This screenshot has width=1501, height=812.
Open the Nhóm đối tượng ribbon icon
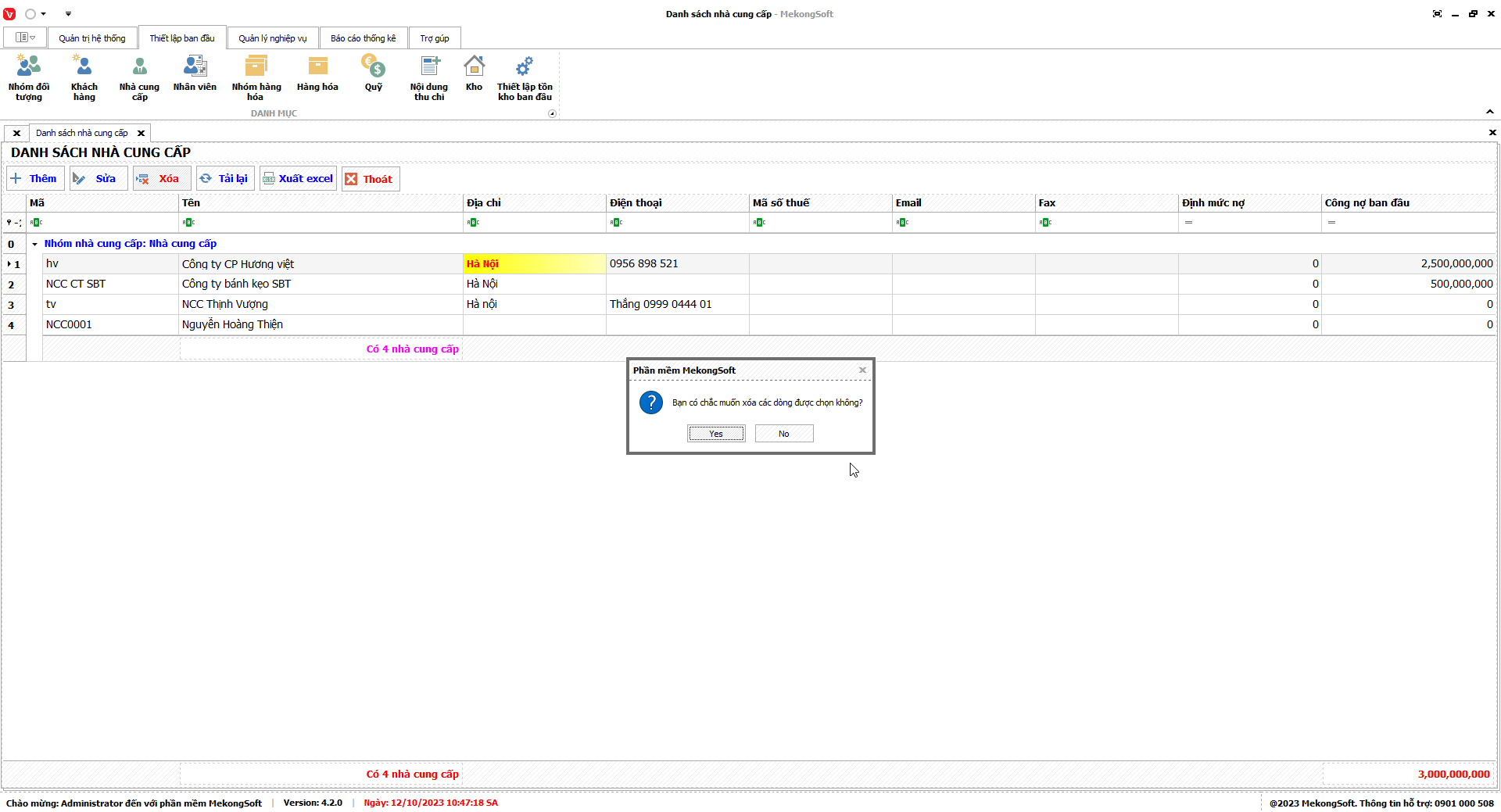(x=29, y=77)
